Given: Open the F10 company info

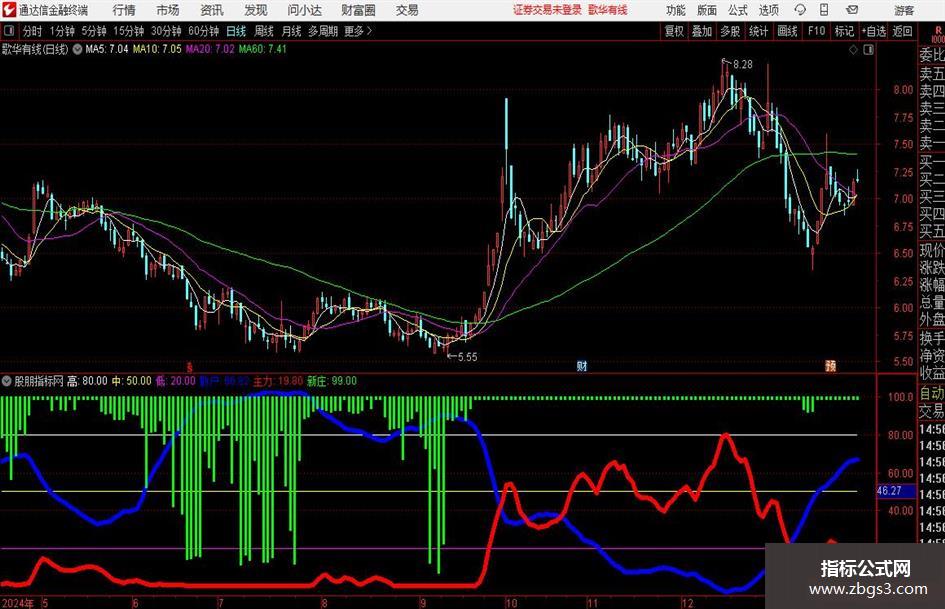Looking at the screenshot, I should click(817, 31).
